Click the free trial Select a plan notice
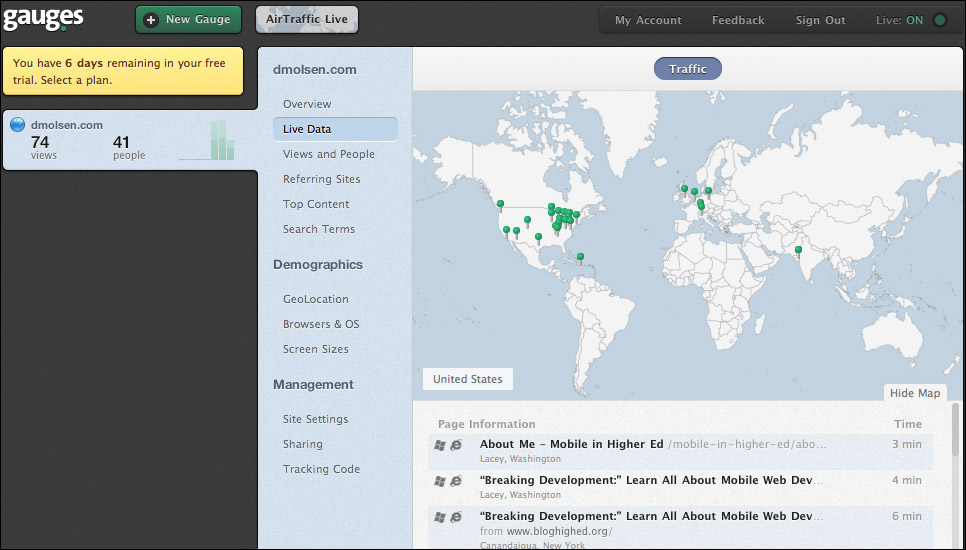Screen dimensions: 966x550 [x=123, y=71]
